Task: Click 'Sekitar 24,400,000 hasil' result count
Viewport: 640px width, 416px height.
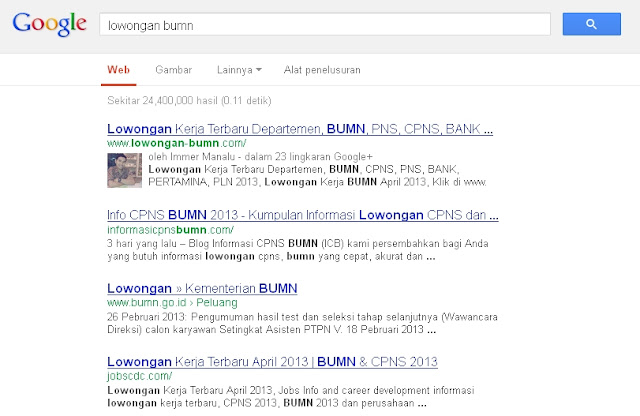Action: click(189, 100)
